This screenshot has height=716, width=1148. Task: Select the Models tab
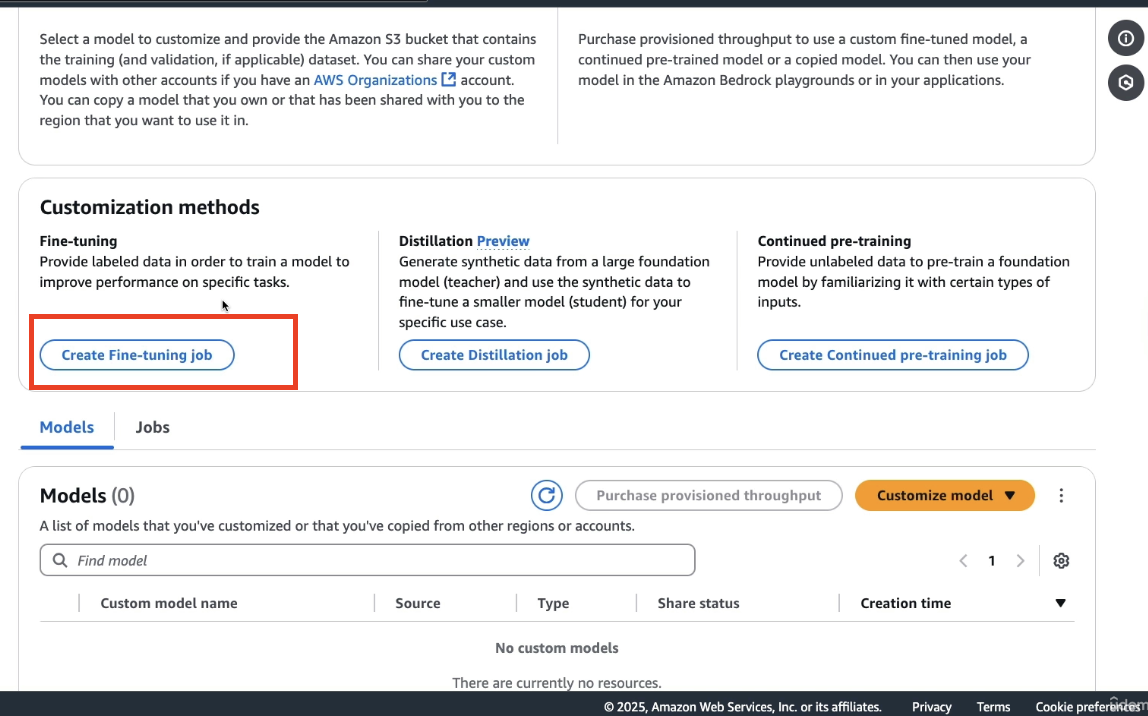(x=67, y=428)
